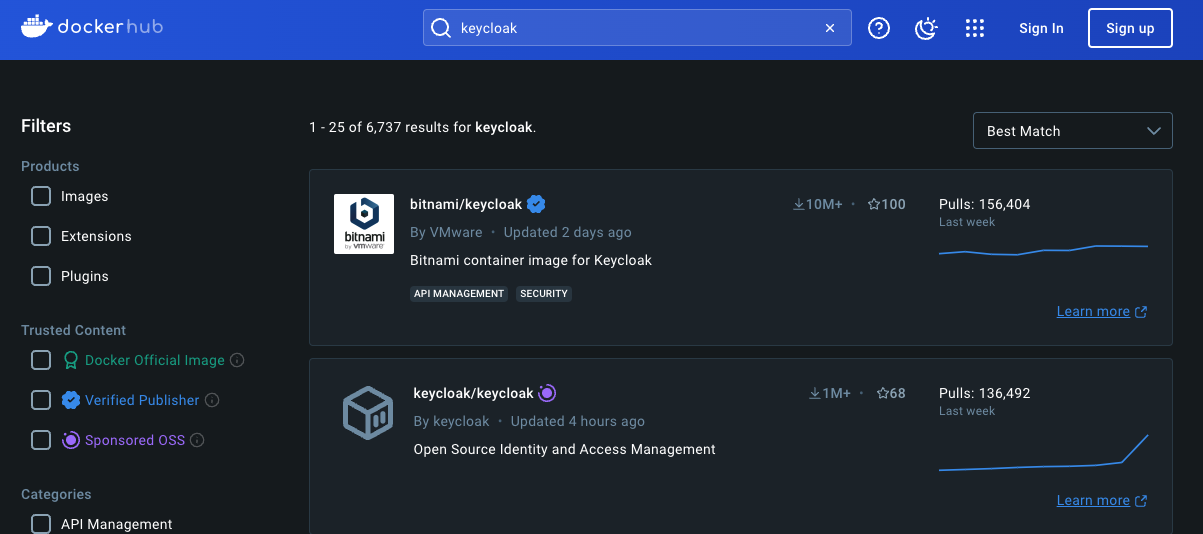Click the keycloak container logo thumbnail
1203x534 pixels.
[x=366, y=413]
